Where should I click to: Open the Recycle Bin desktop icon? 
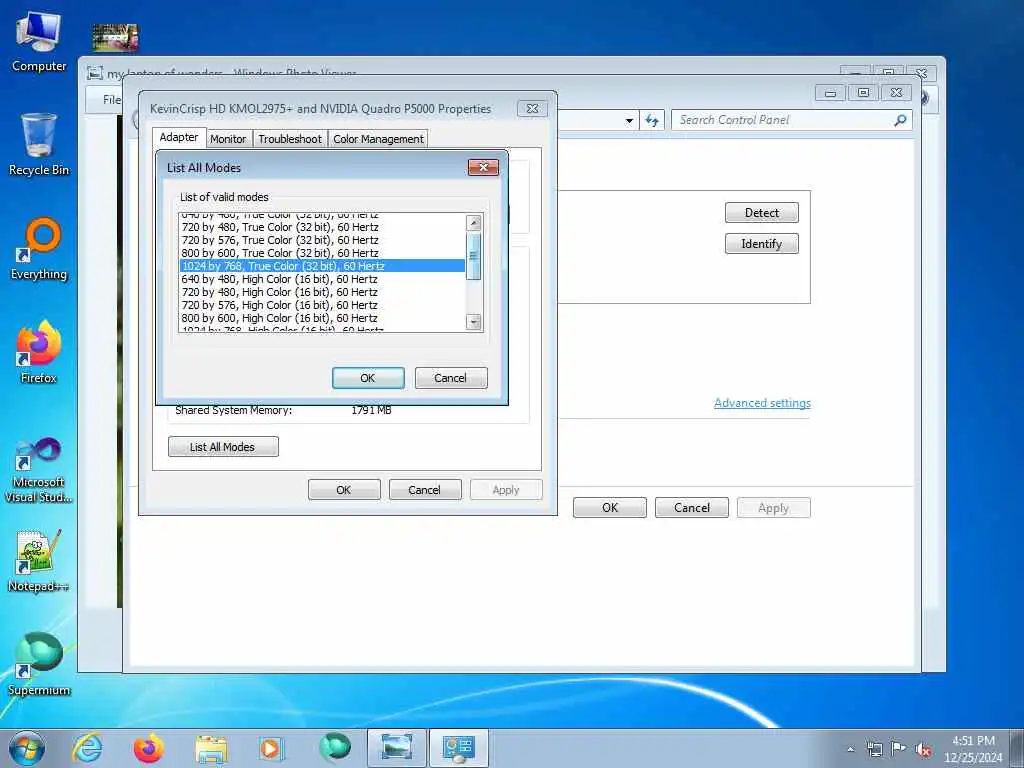coord(39,145)
